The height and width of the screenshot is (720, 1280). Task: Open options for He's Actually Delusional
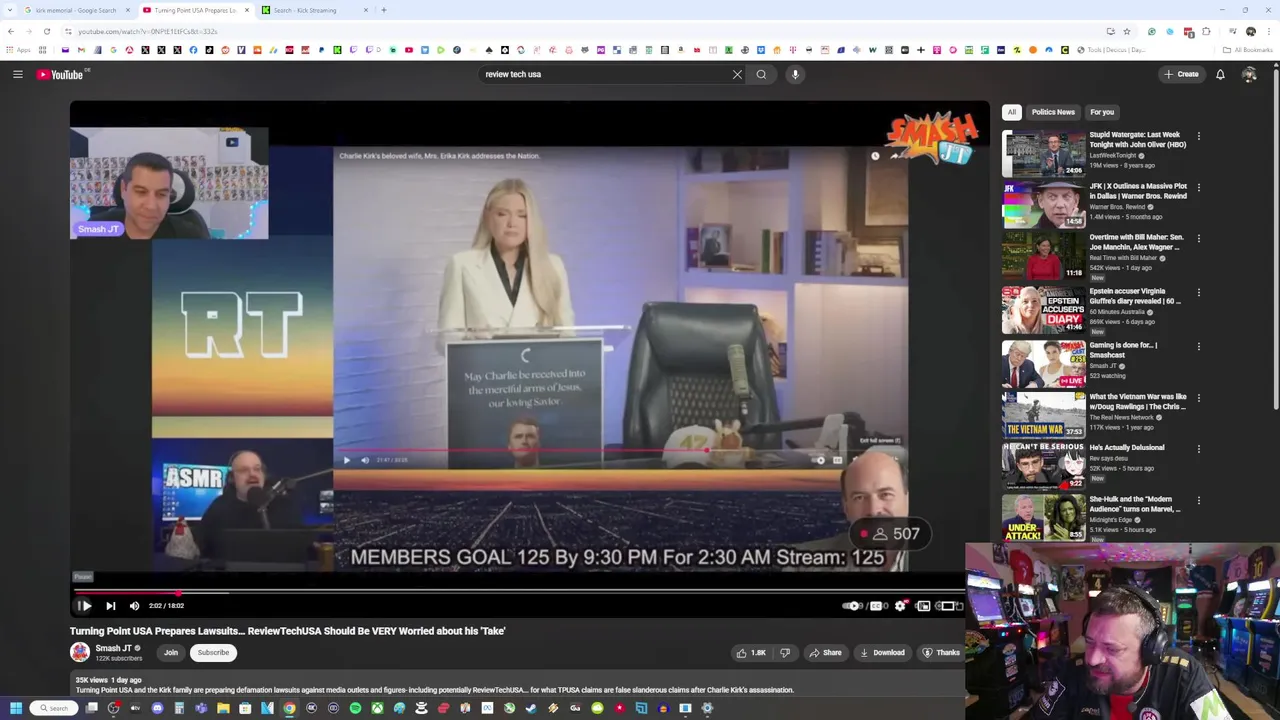pos(1198,448)
